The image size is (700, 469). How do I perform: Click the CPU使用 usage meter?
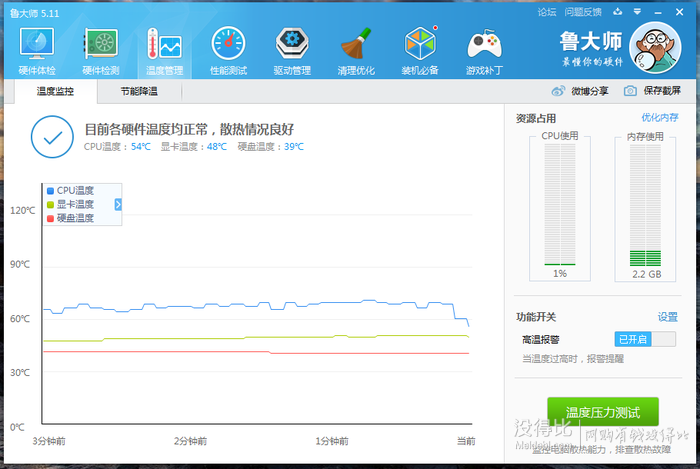pos(560,205)
